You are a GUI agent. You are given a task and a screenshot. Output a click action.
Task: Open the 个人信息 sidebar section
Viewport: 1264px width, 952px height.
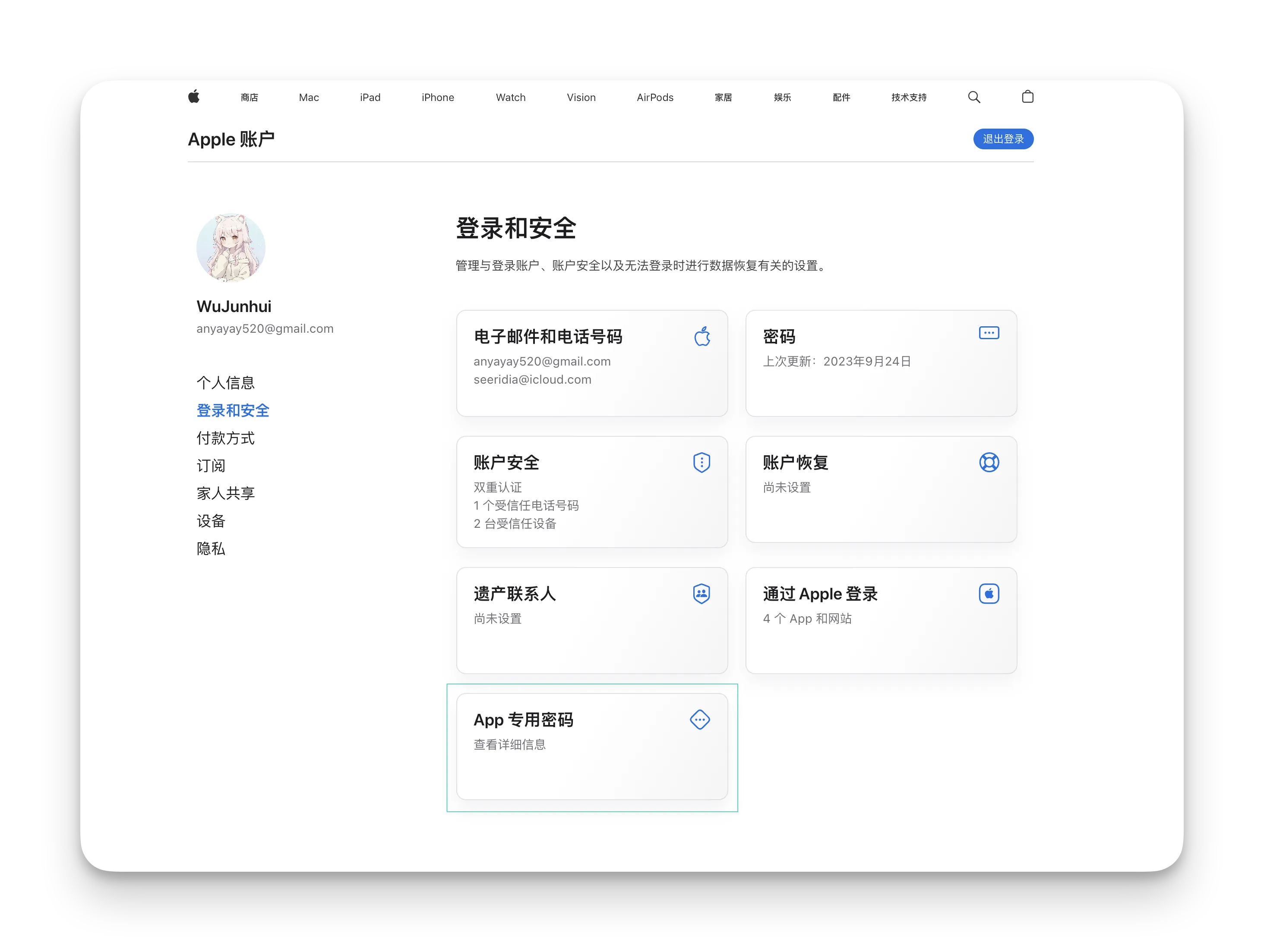click(x=225, y=383)
